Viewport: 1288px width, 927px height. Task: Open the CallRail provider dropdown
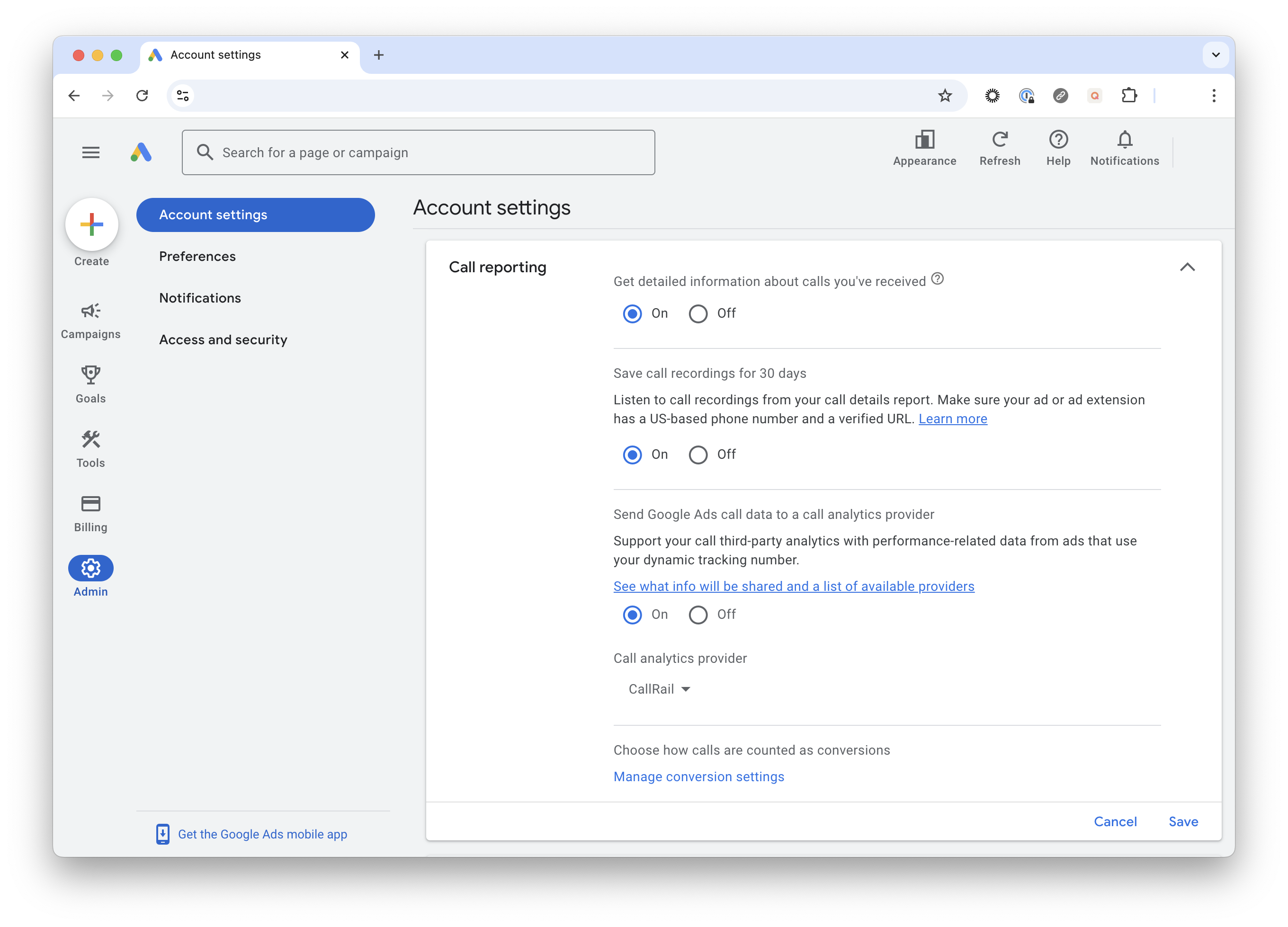point(659,689)
